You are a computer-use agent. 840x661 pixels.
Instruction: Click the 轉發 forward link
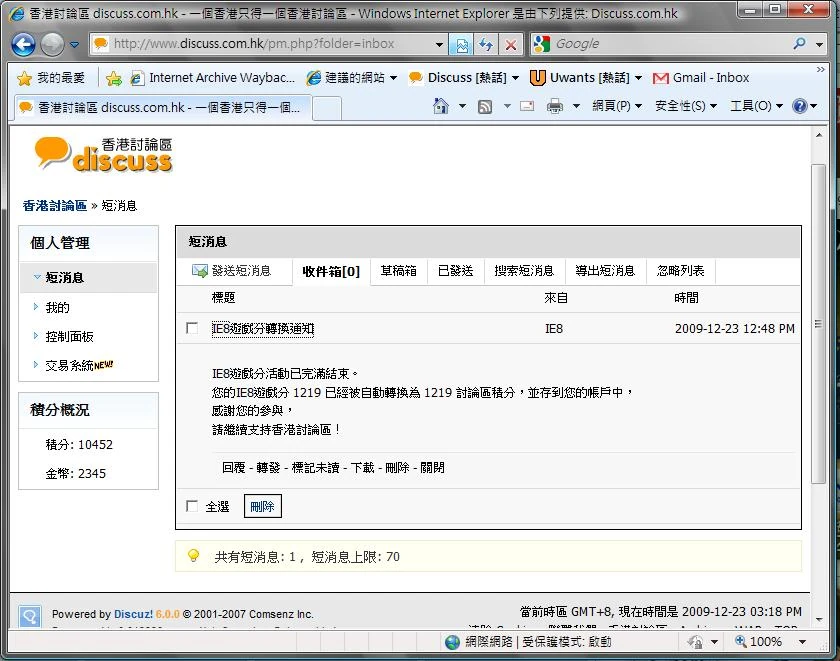(268, 468)
